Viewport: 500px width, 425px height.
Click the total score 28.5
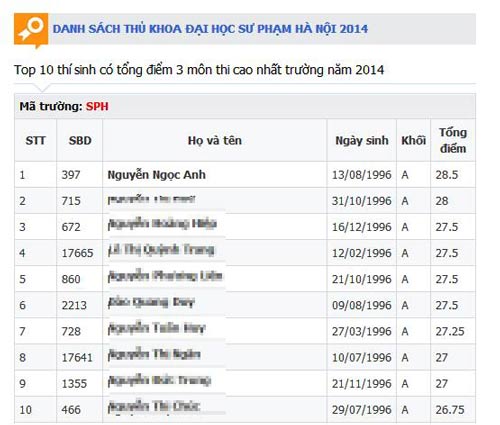tap(447, 175)
